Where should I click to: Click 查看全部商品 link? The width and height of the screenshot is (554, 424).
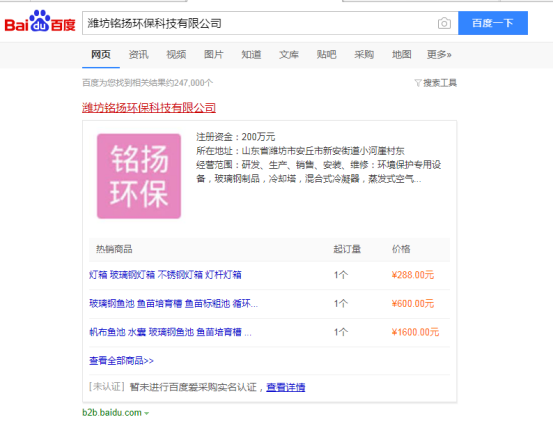(121, 361)
